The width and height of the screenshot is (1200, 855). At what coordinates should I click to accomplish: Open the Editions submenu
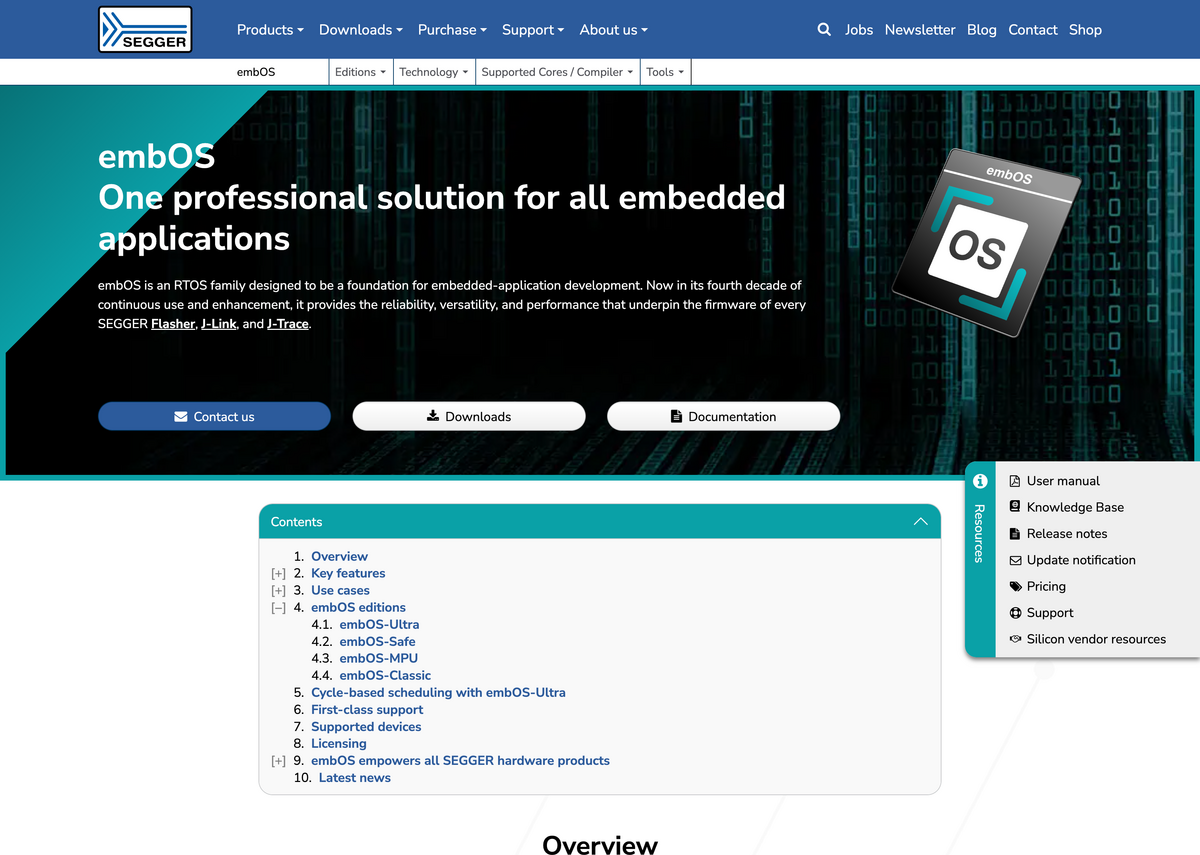(360, 72)
